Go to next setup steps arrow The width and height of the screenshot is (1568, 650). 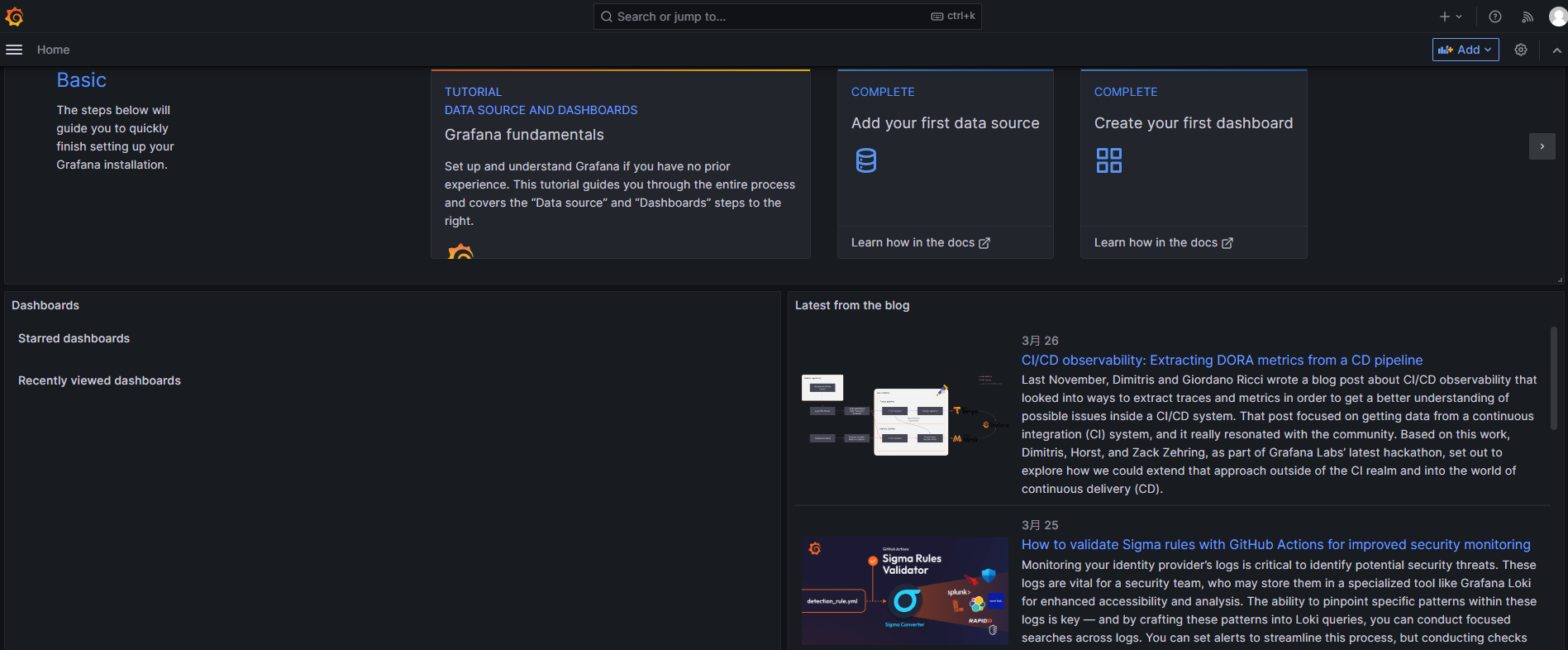click(x=1542, y=146)
